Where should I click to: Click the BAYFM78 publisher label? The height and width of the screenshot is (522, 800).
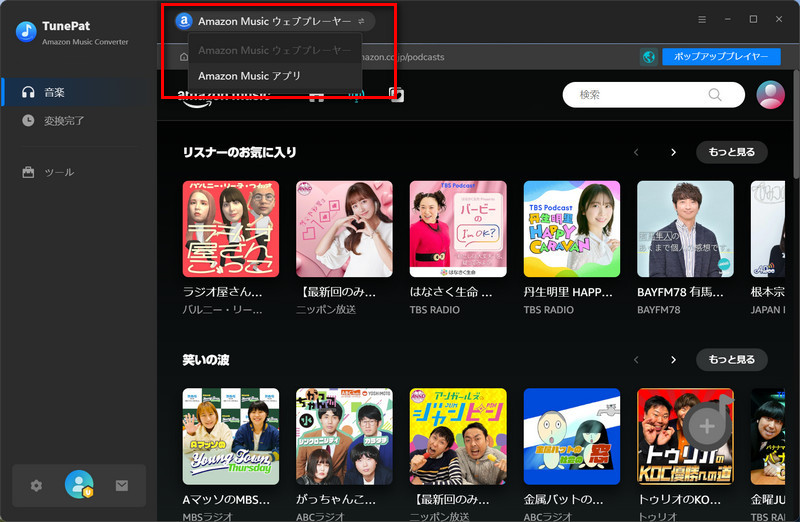tap(659, 310)
